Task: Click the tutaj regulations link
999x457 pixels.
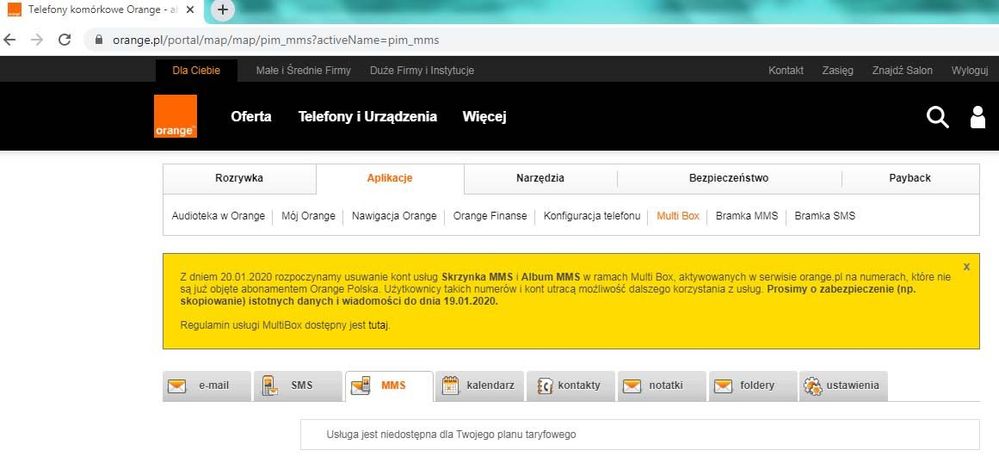Action: [378, 325]
